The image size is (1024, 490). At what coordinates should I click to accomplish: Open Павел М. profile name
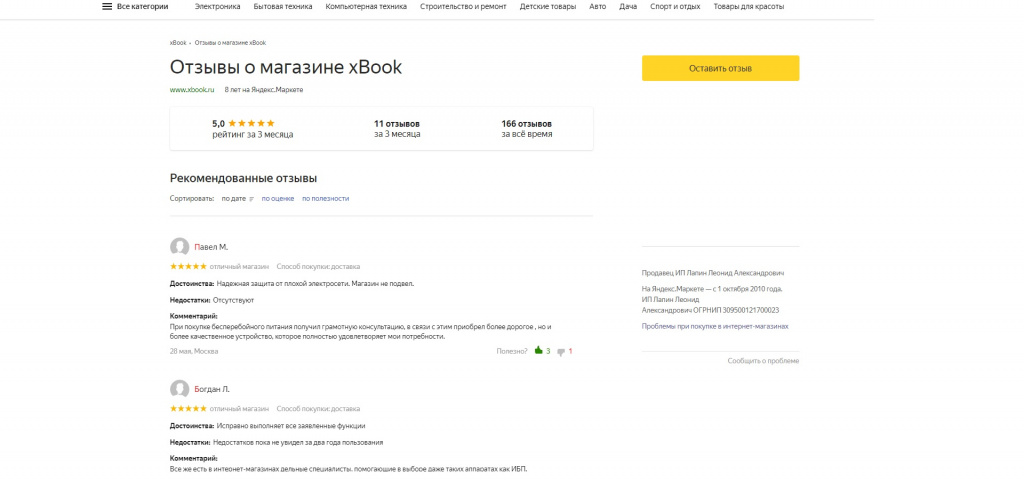[x=211, y=247]
